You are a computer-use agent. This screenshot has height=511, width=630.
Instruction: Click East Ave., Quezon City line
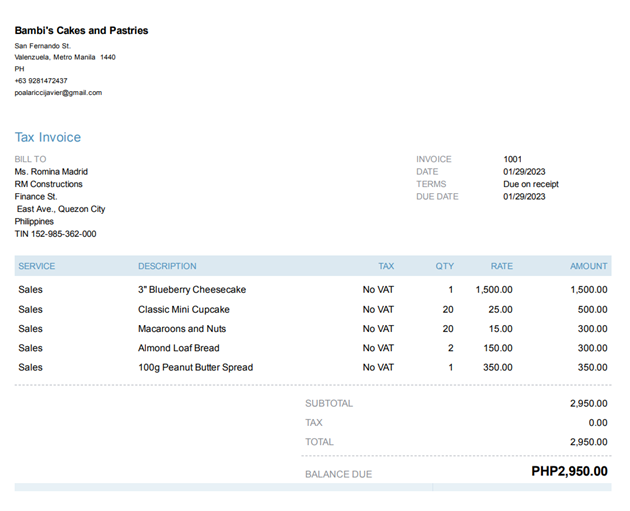(61, 209)
